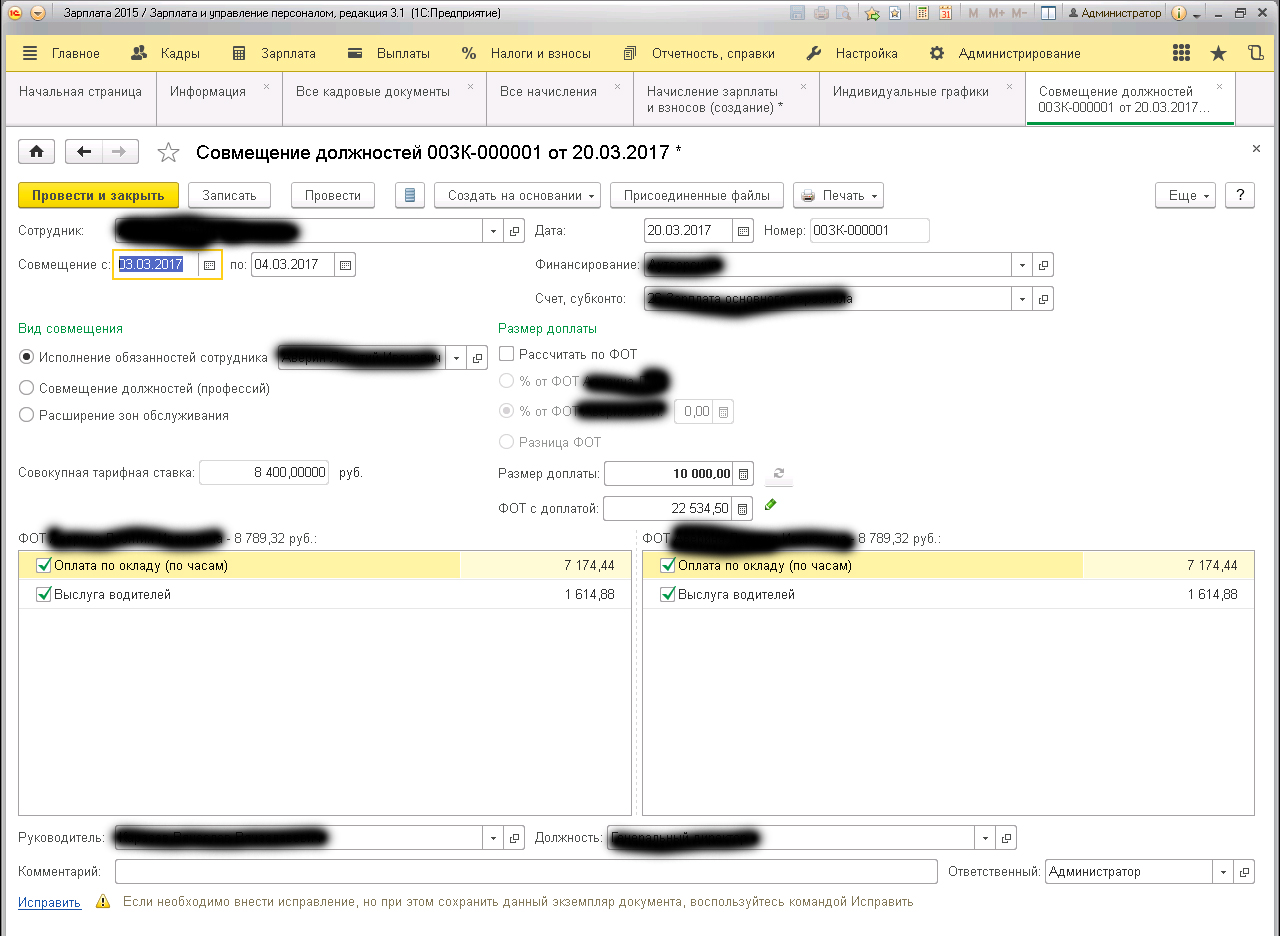This screenshot has height=936, width=1280.
Task: Open the Выплаты section
Action: coord(390,53)
